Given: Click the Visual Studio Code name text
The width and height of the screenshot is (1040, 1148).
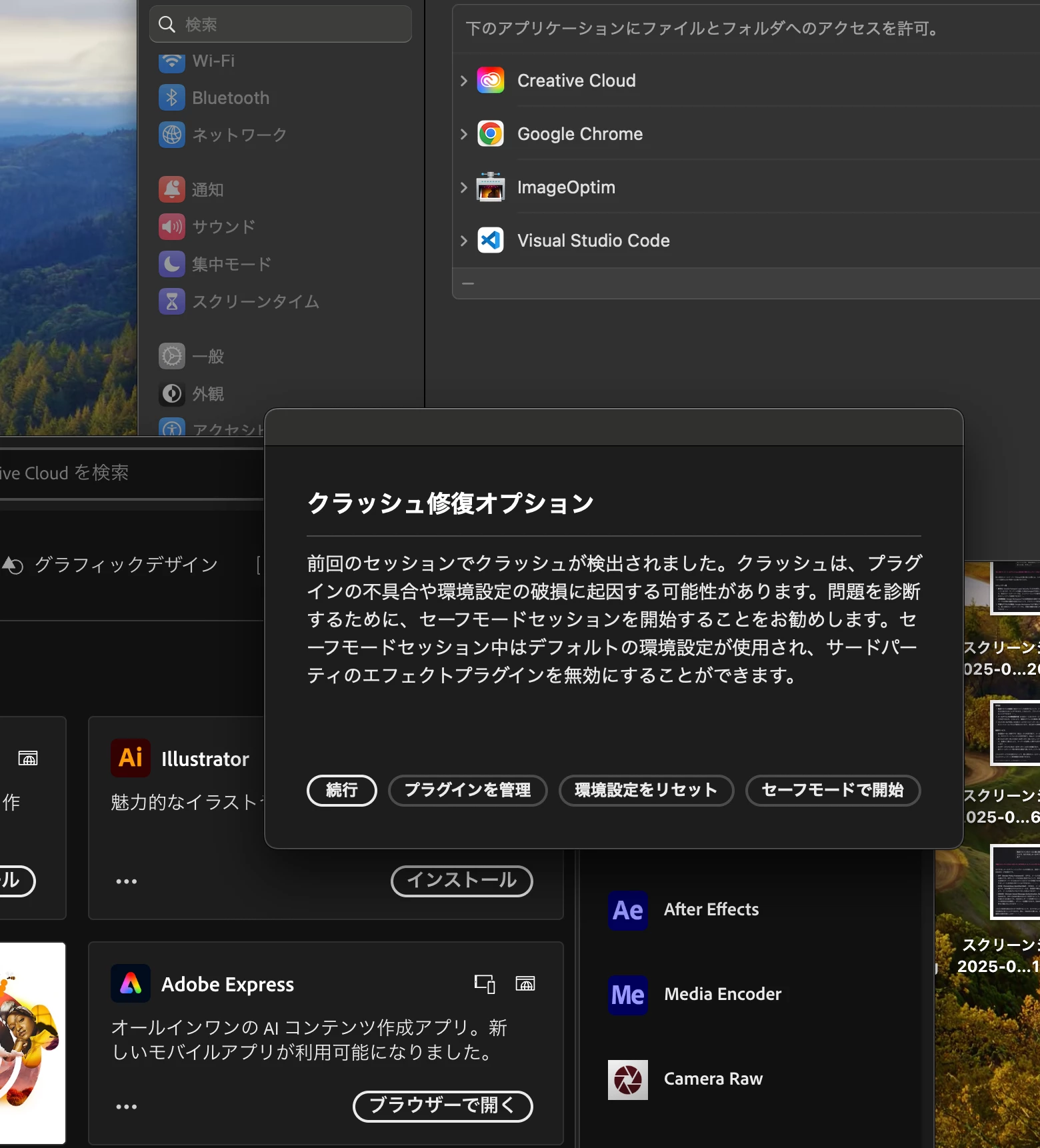Looking at the screenshot, I should click(x=593, y=241).
